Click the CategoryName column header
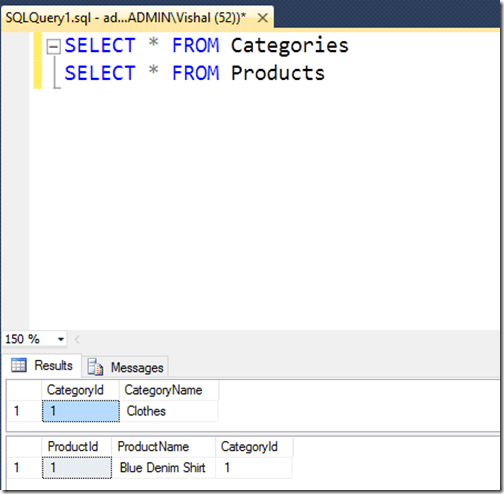Screen dimensions: 504x494 [x=169, y=390]
